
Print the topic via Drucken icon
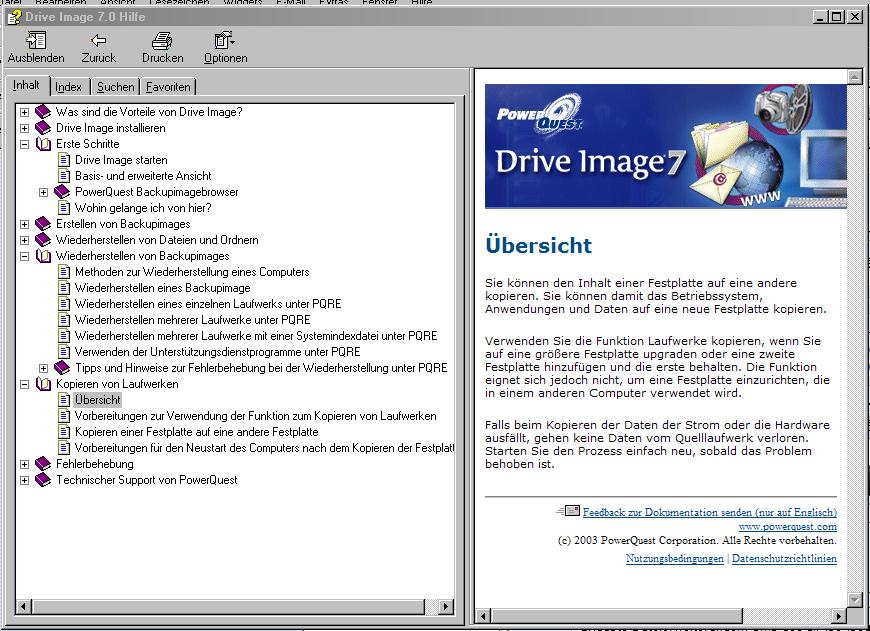[162, 41]
